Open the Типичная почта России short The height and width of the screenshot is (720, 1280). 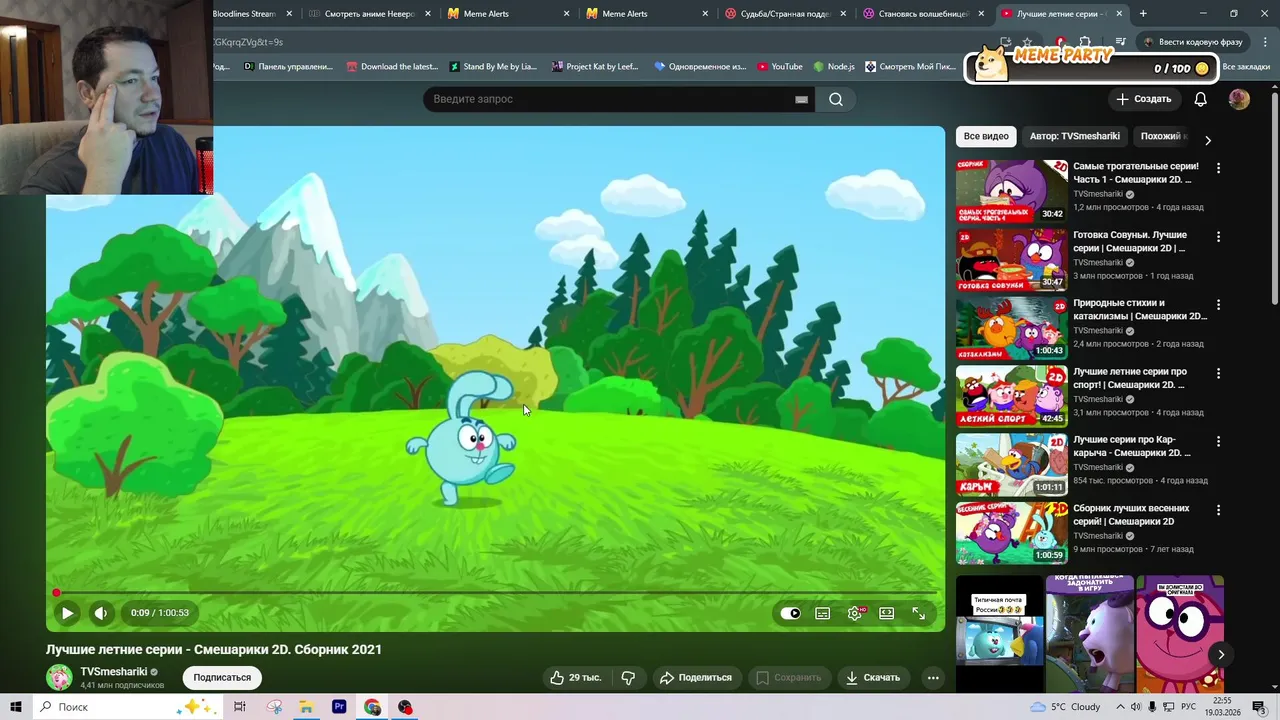pos(999,634)
